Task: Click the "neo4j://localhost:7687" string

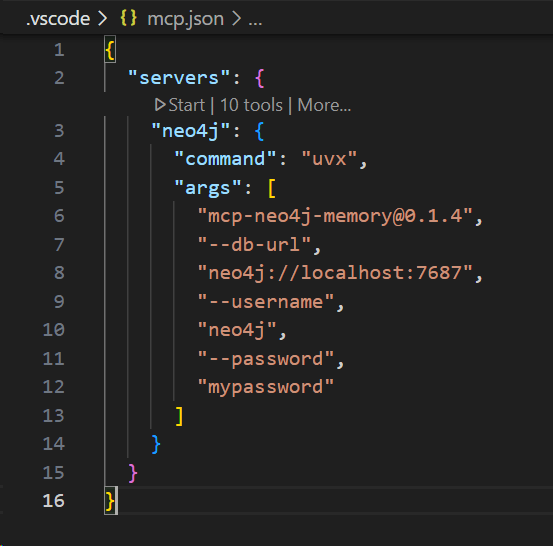Action: [335, 273]
